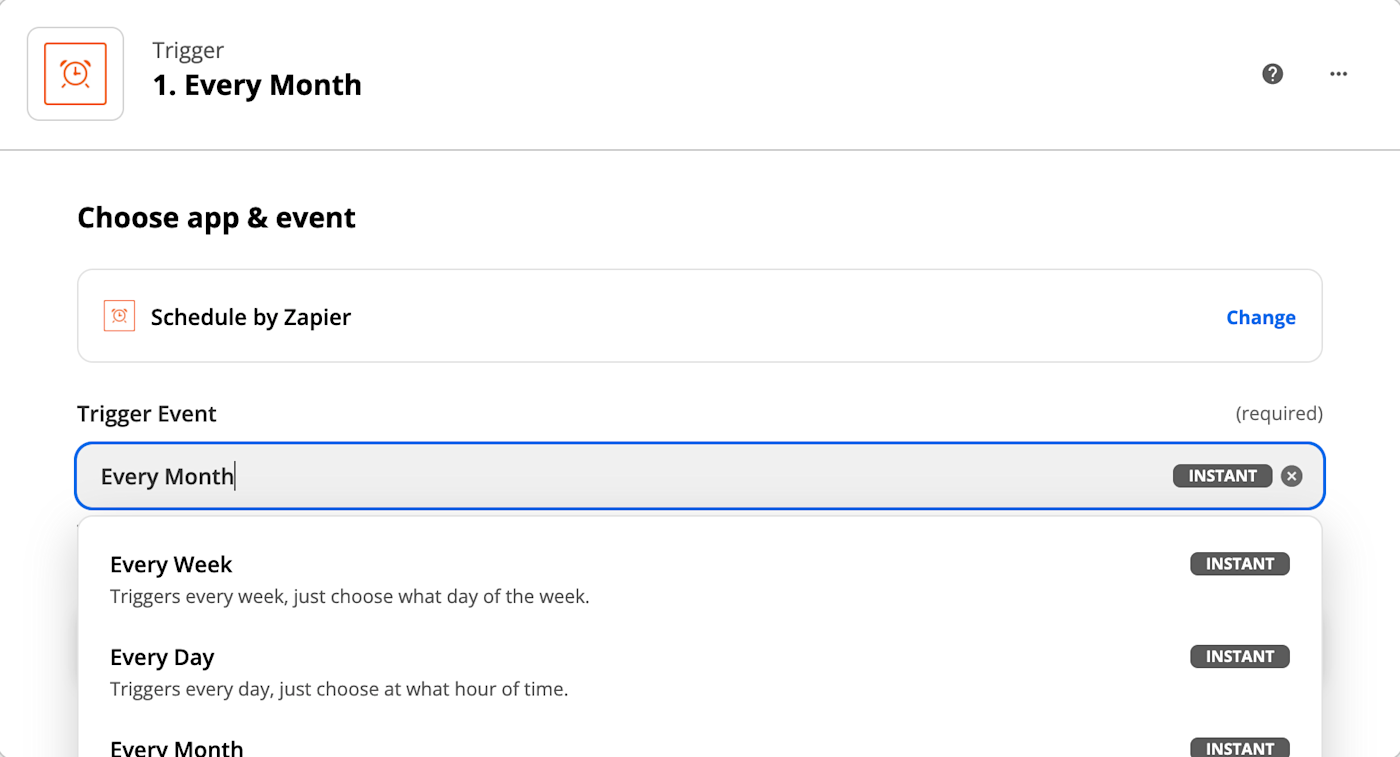Click the "1. Every Month" step title

coord(257,85)
